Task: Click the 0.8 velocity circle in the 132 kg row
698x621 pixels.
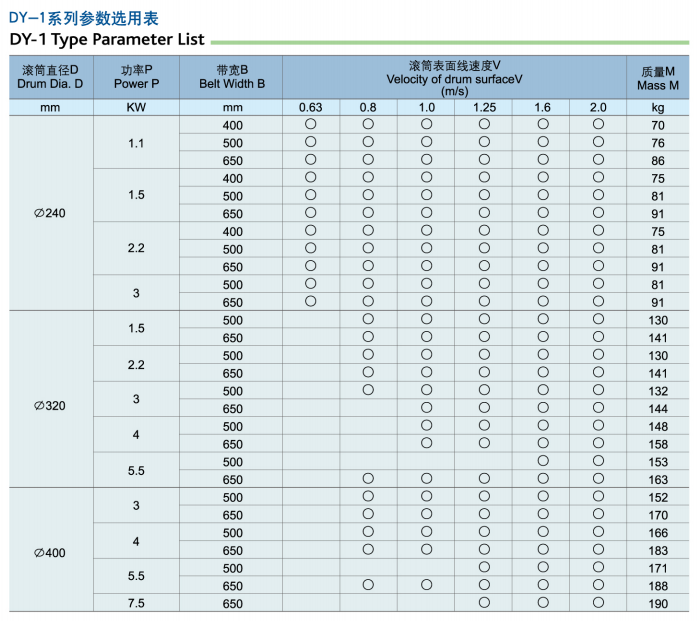Action: point(368,390)
